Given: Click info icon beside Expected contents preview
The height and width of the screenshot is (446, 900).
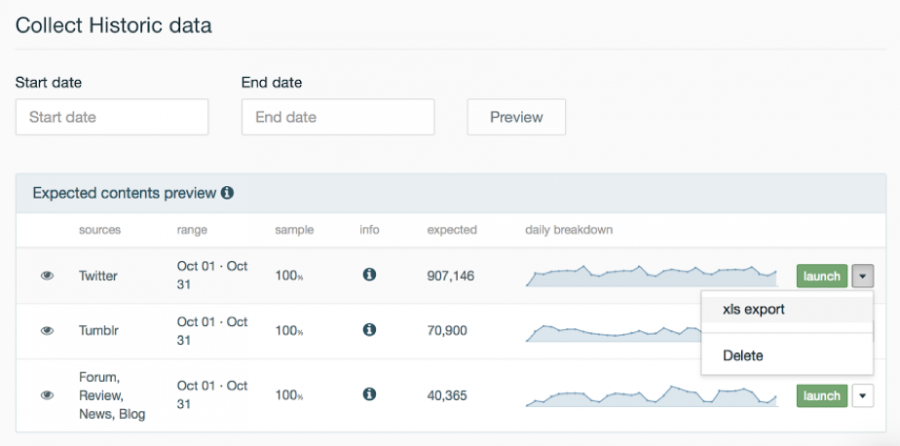Looking at the screenshot, I should point(227,192).
